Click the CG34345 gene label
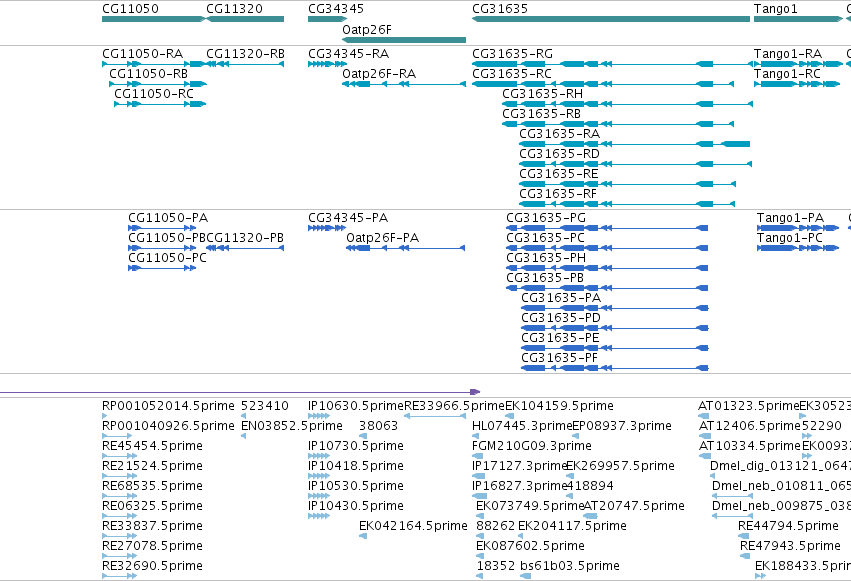This screenshot has height=581, width=851. click(336, 9)
